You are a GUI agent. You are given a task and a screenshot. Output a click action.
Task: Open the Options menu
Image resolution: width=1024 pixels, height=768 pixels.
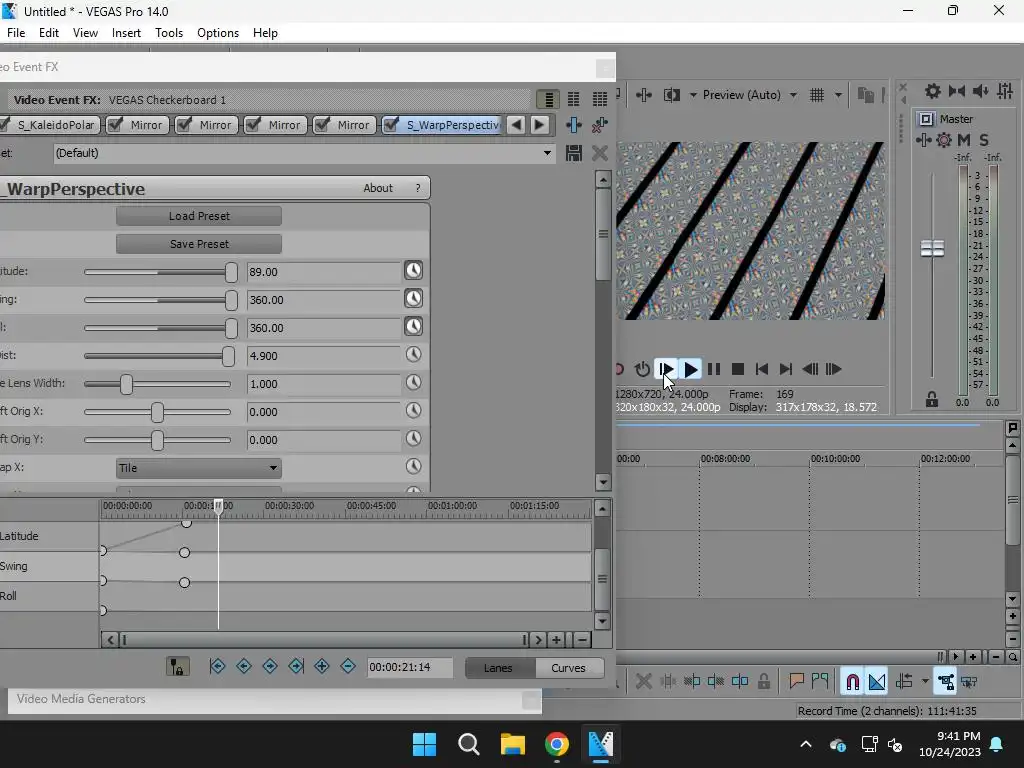pos(217,33)
